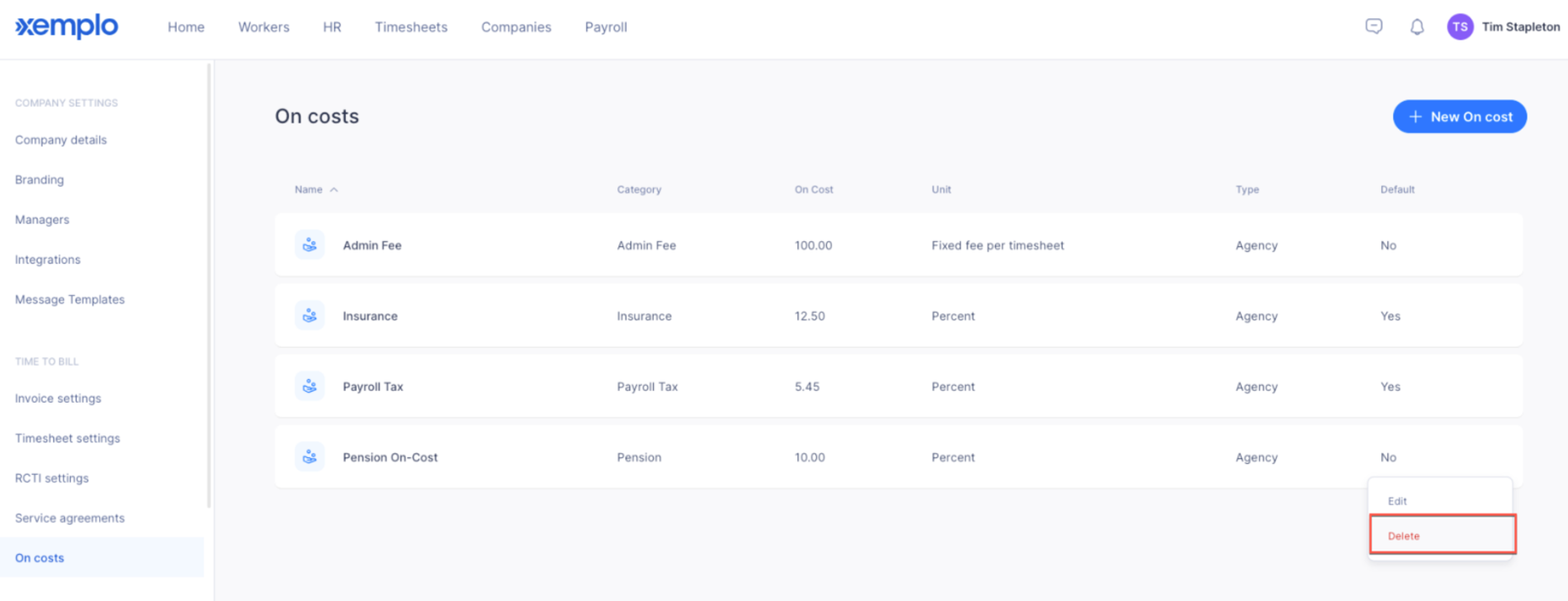This screenshot has height=601, width=1568.
Task: Click the Payroll Tax row icon
Action: click(x=310, y=386)
